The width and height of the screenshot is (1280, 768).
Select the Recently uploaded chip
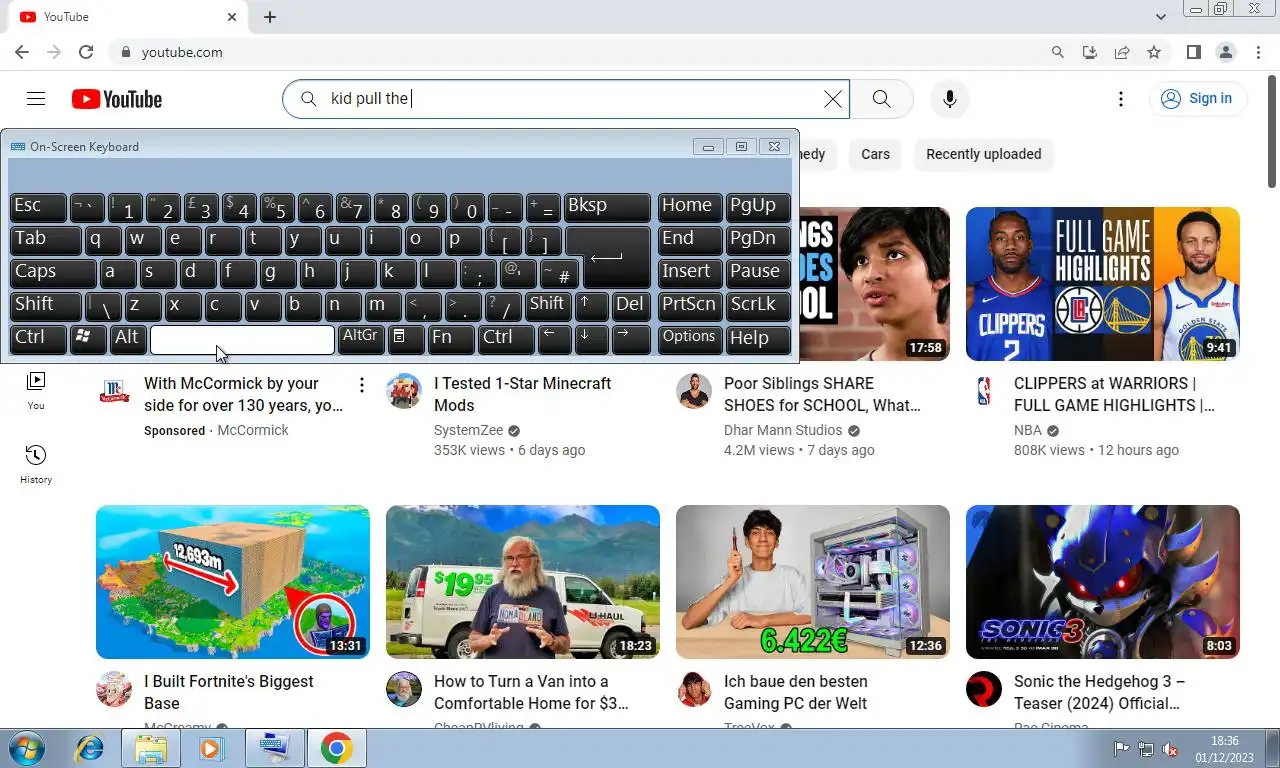[983, 154]
